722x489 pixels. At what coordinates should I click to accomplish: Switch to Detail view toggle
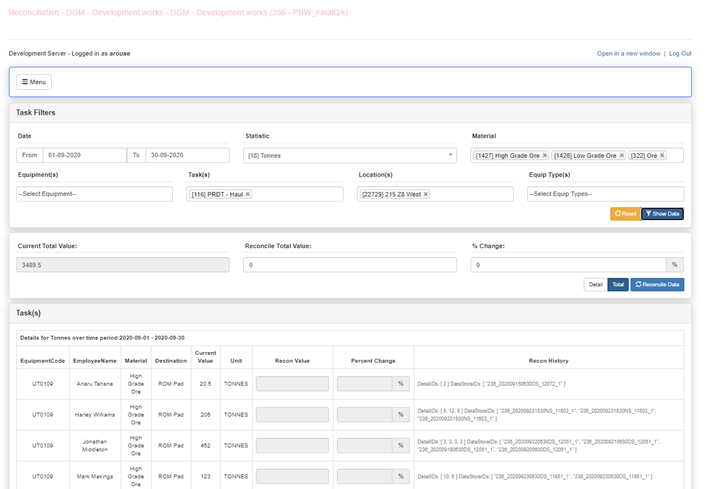coord(595,285)
